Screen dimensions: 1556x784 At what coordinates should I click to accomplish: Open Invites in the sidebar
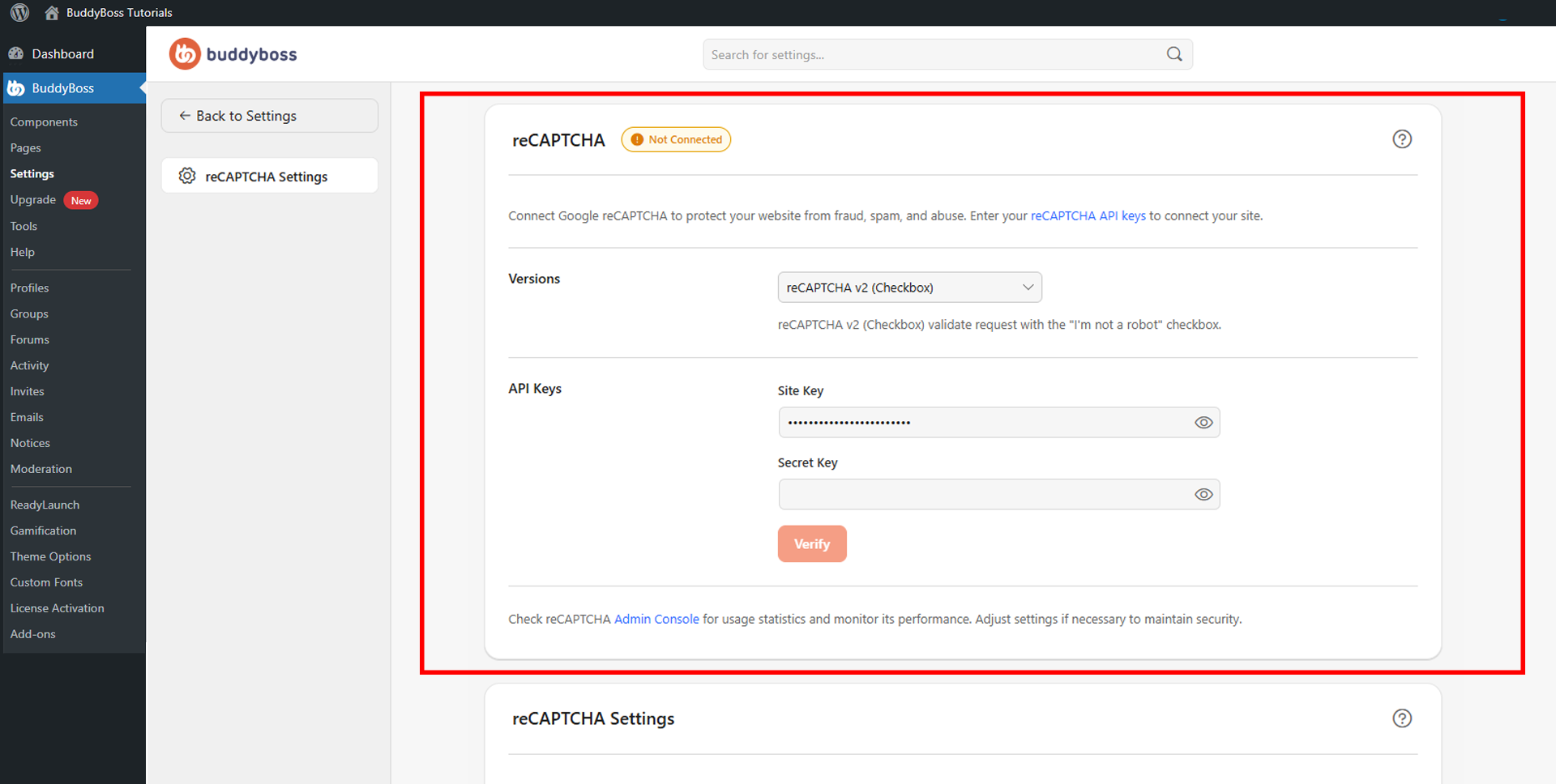(x=27, y=391)
